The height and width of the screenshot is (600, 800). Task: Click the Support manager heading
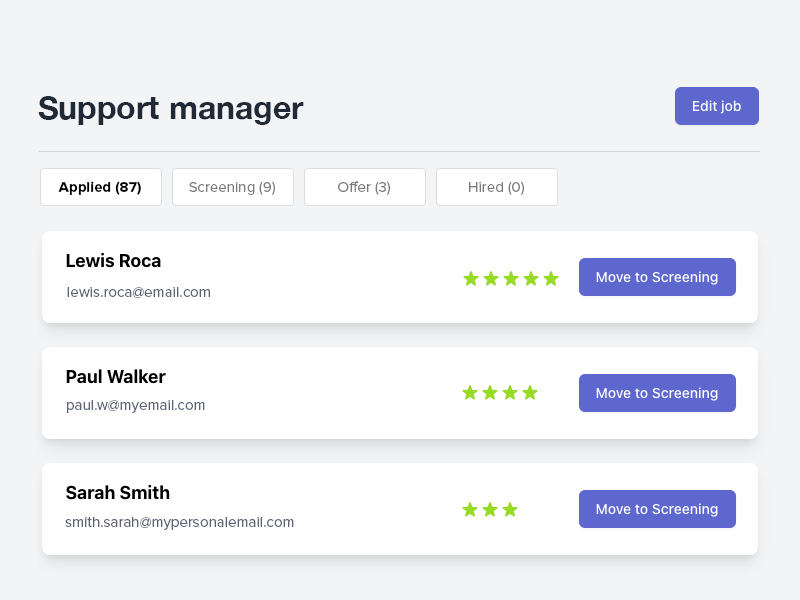coord(170,109)
